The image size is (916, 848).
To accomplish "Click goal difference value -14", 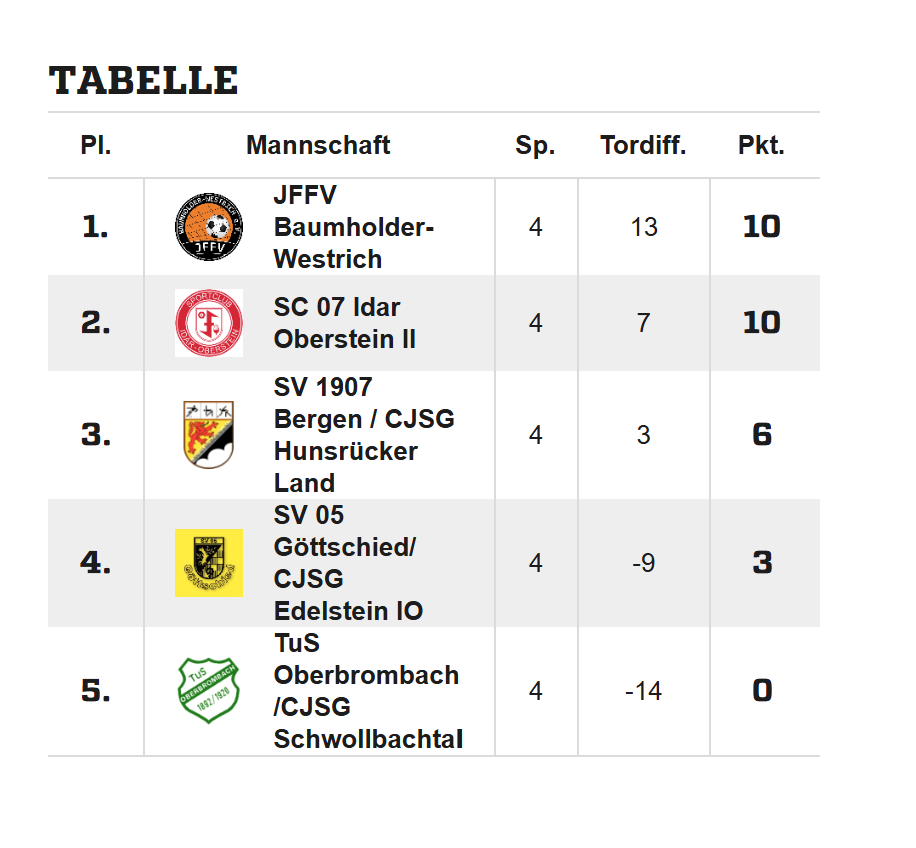I will (644, 691).
